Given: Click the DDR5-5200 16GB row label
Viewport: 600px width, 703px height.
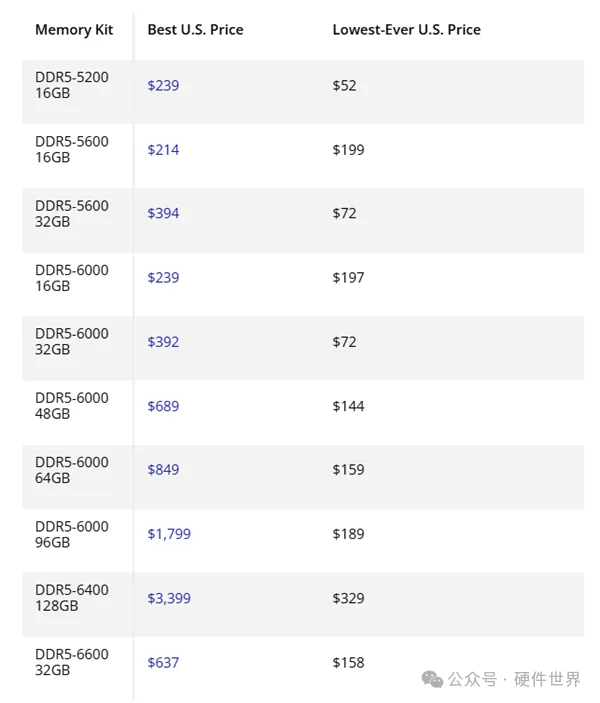Looking at the screenshot, I should (72, 85).
